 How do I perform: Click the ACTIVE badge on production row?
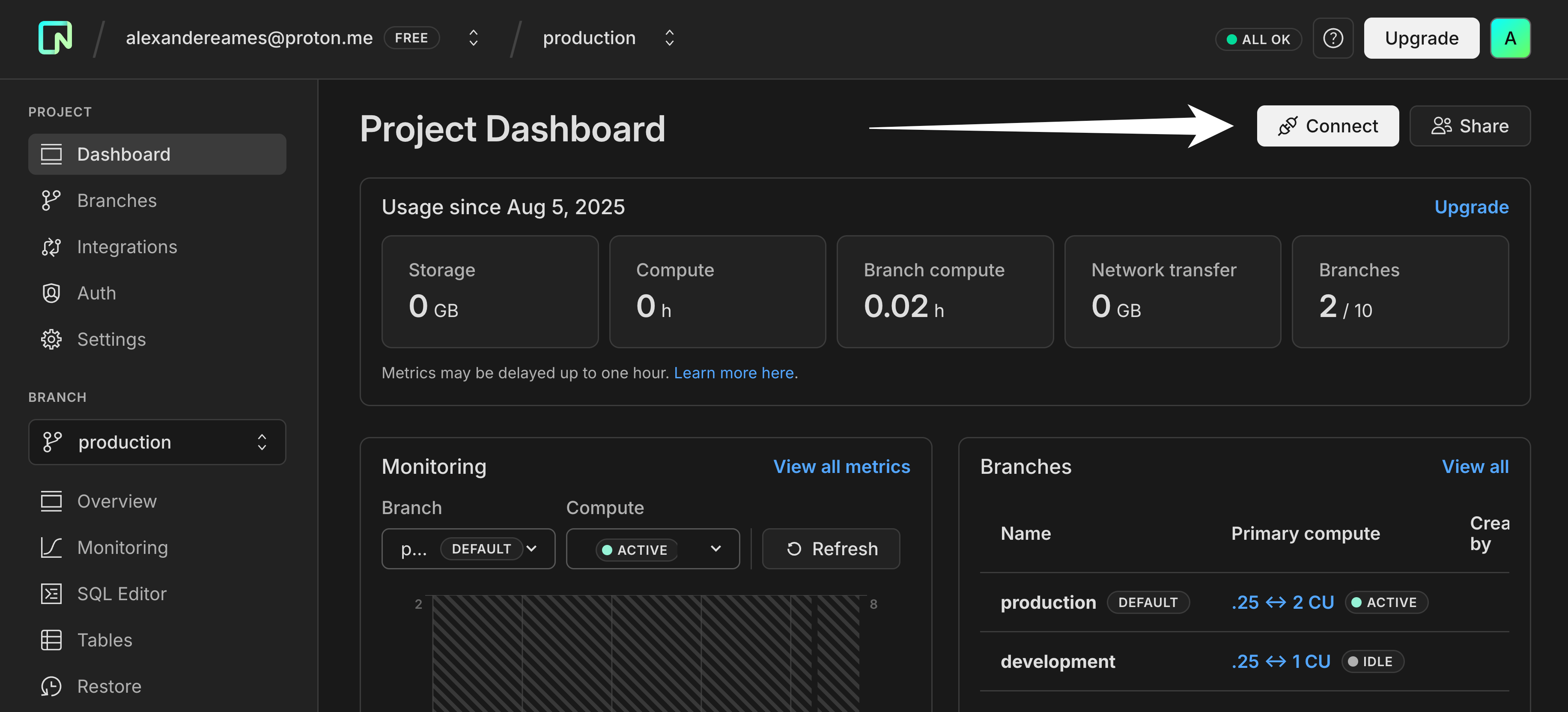coord(1386,602)
